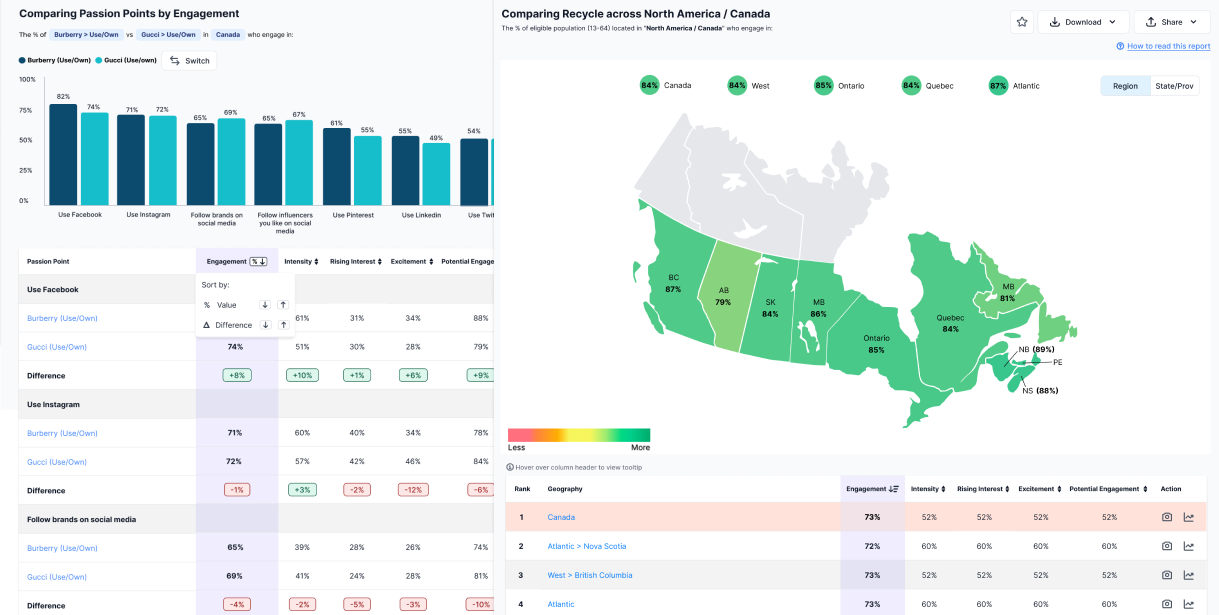Click the info icon beside hover tooltip hint
Screen dimensions: 1219x615
pos(510,467)
